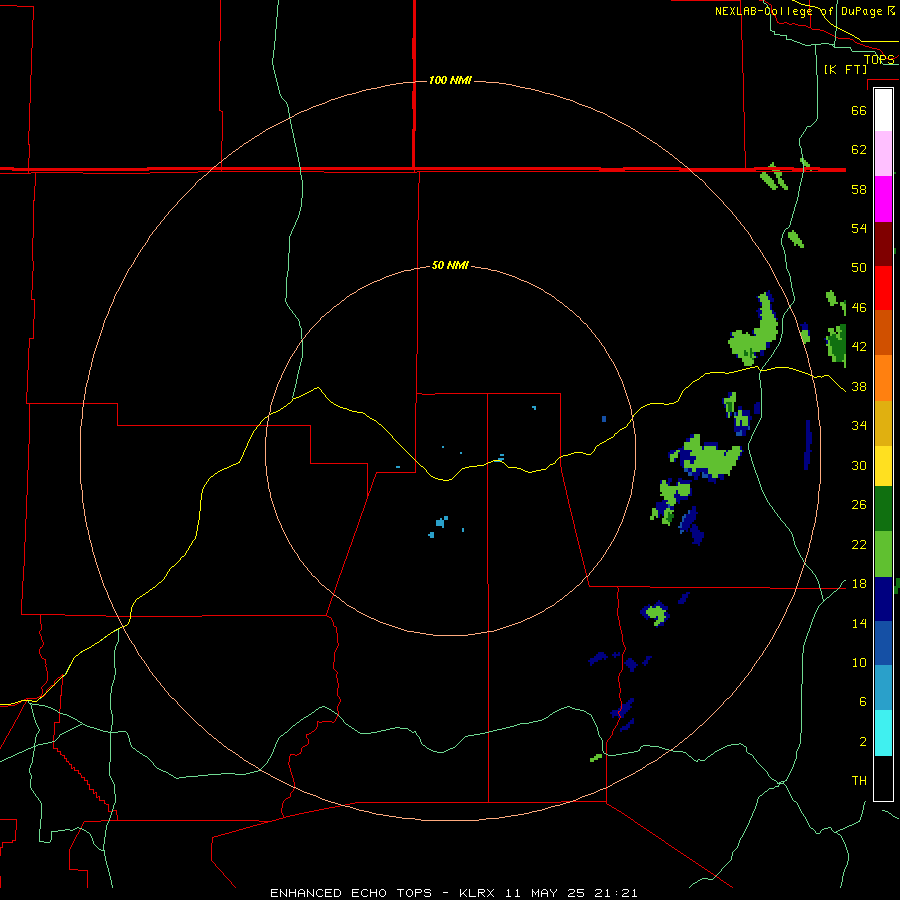Click the legend value '62'
Screen dimensions: 900x900
(859, 149)
